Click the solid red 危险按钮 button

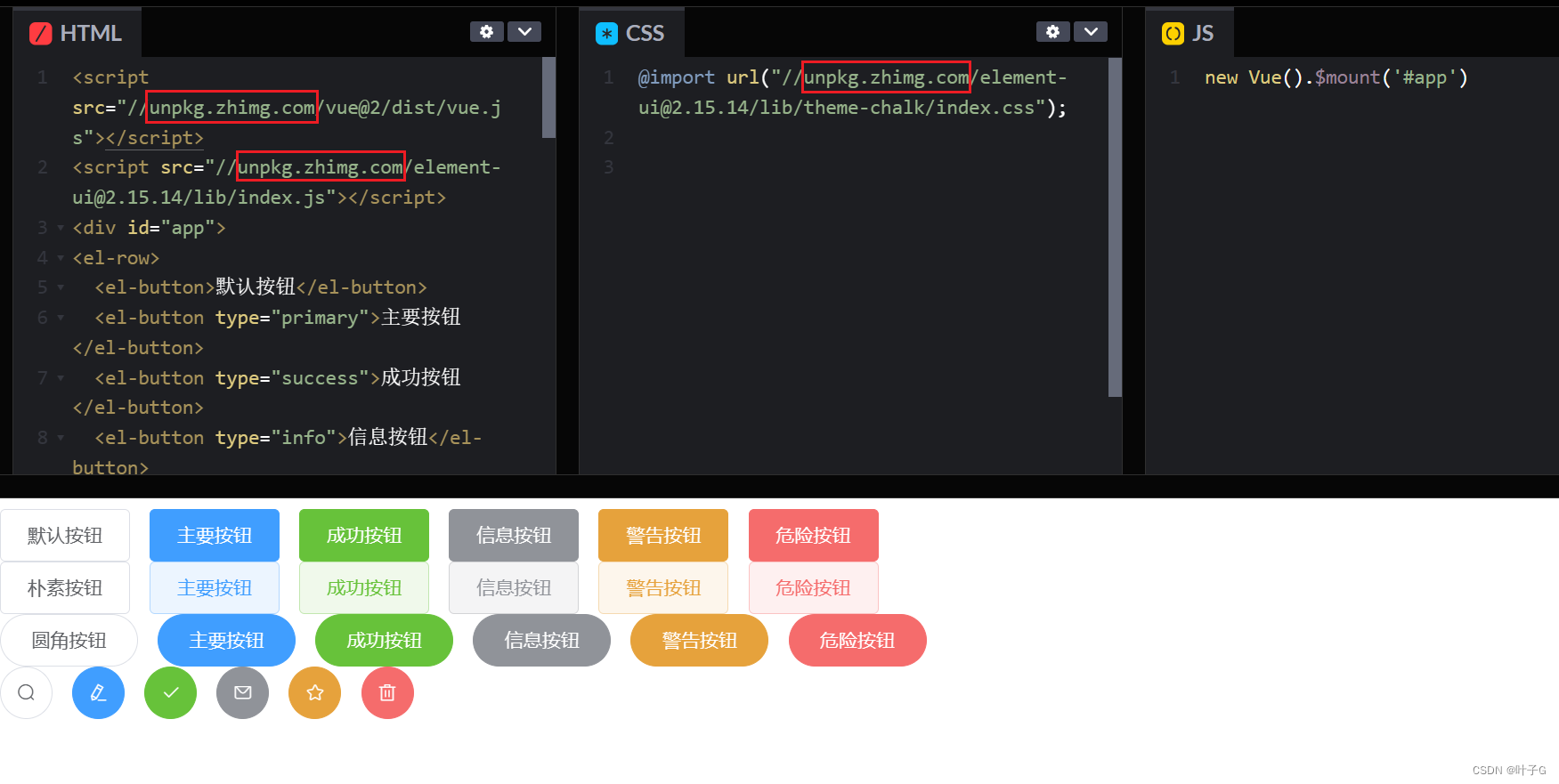[x=814, y=535]
